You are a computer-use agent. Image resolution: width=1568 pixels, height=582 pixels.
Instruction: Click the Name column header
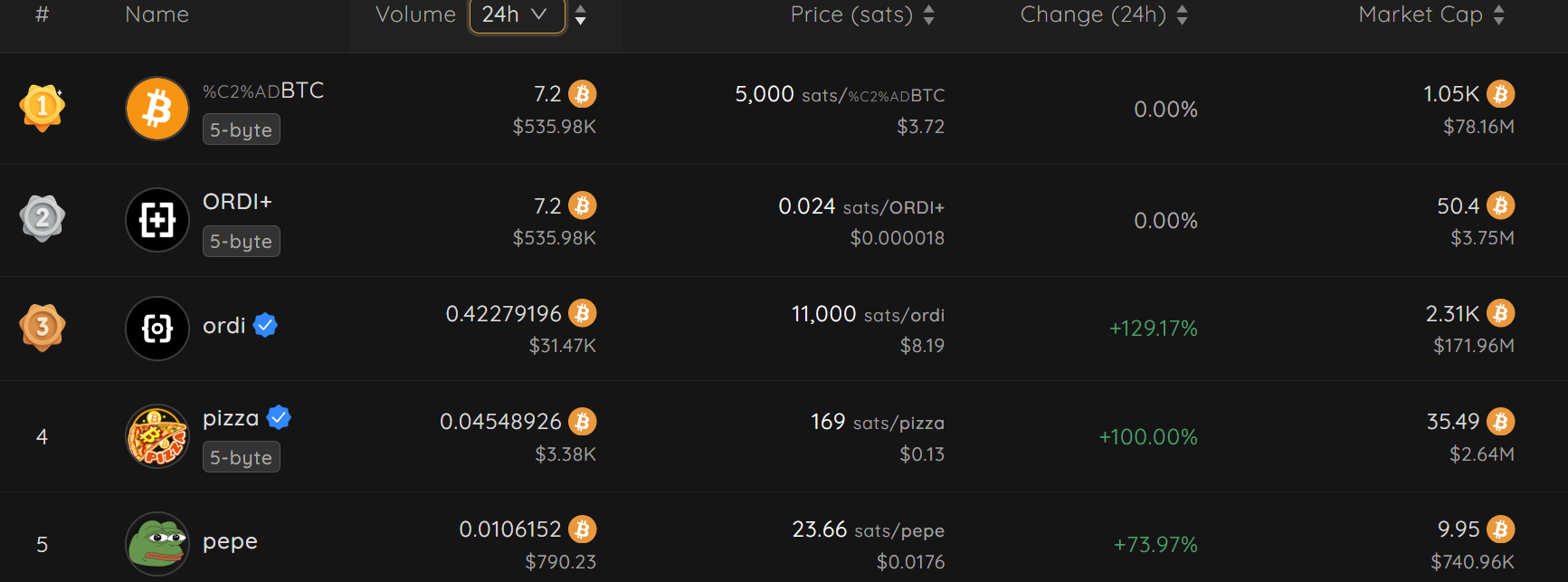(157, 14)
